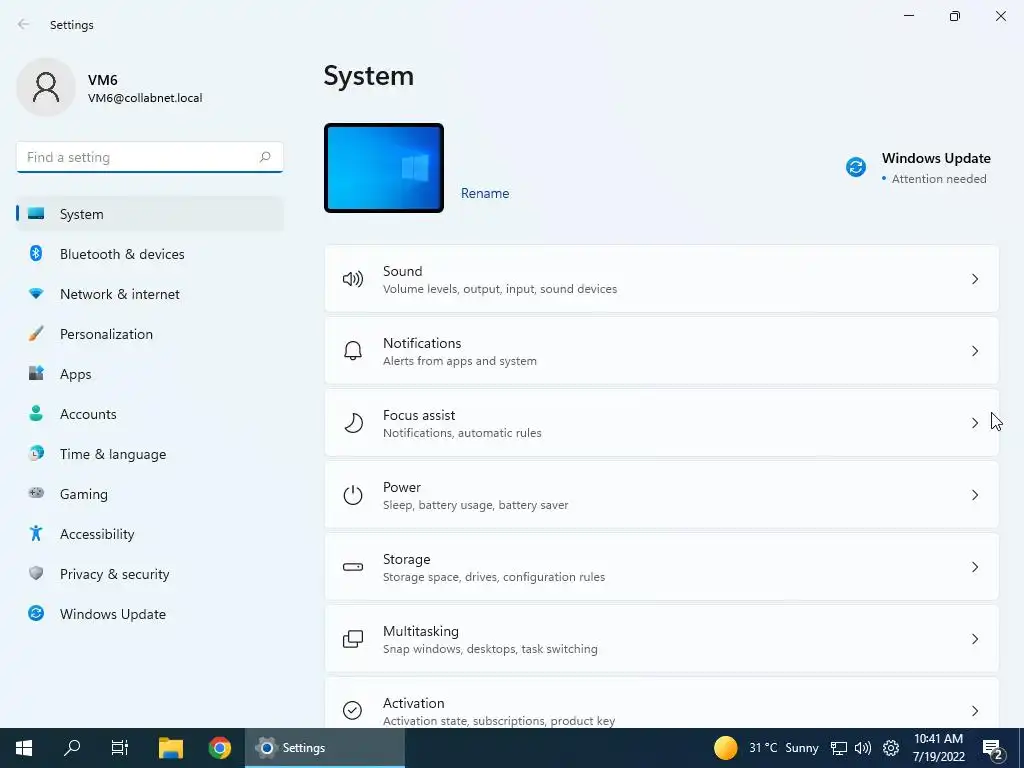Screen dimensions: 1024x768
Task: Click the Bluetooth icon in sidebar
Action: point(36,253)
